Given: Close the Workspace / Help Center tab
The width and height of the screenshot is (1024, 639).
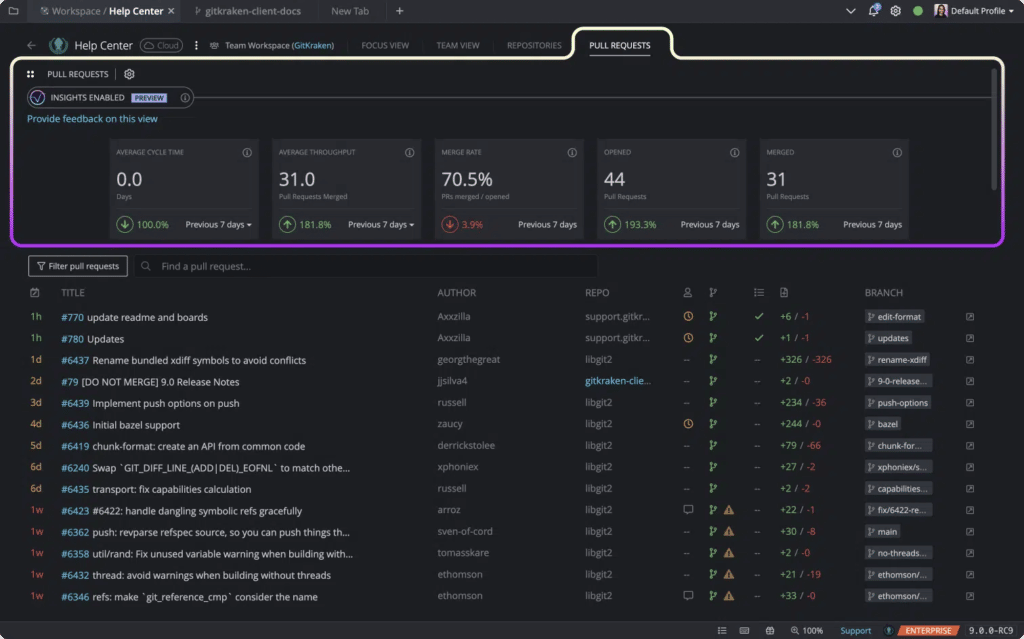Looking at the screenshot, I should point(171,11).
